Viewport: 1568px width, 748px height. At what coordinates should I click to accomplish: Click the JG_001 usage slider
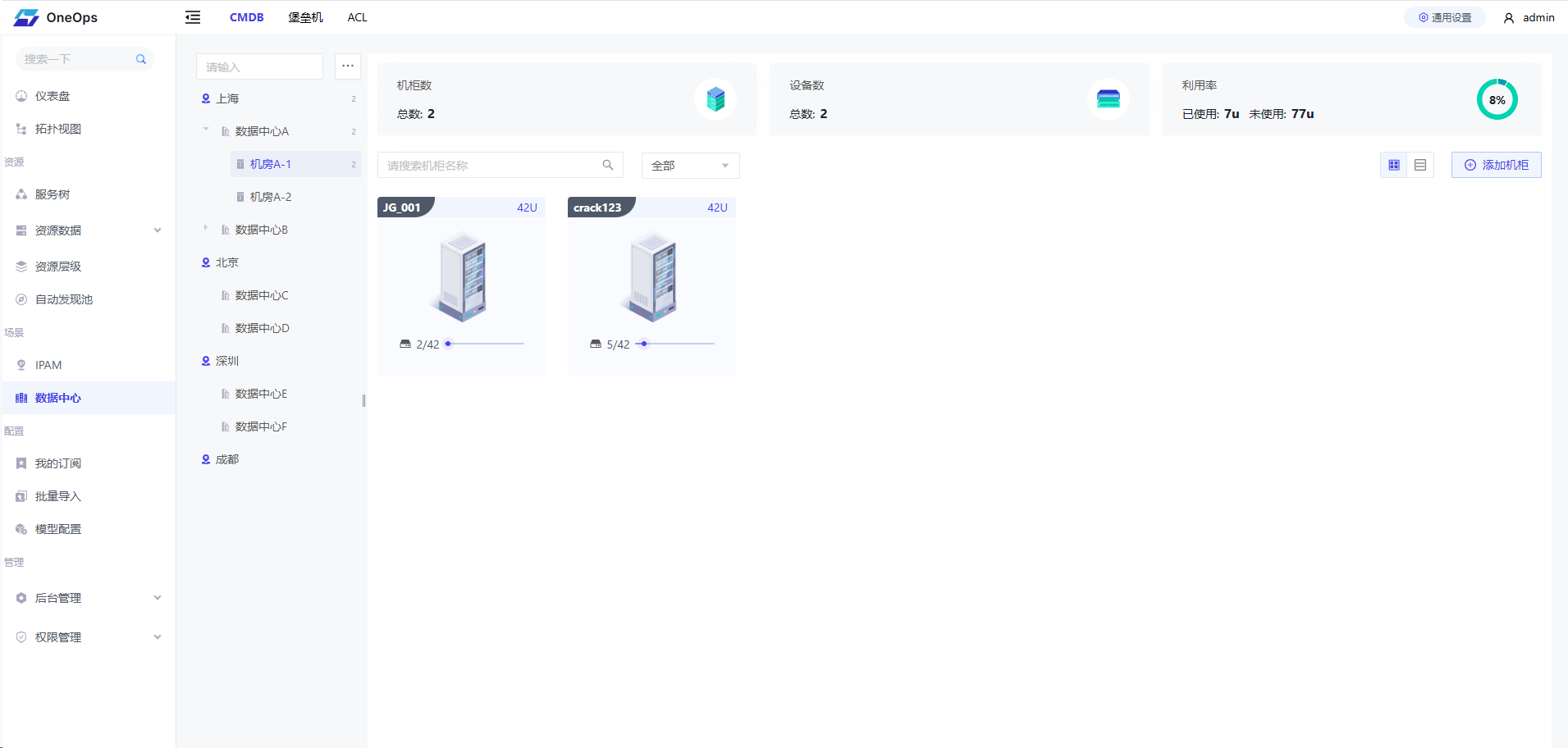(x=485, y=344)
